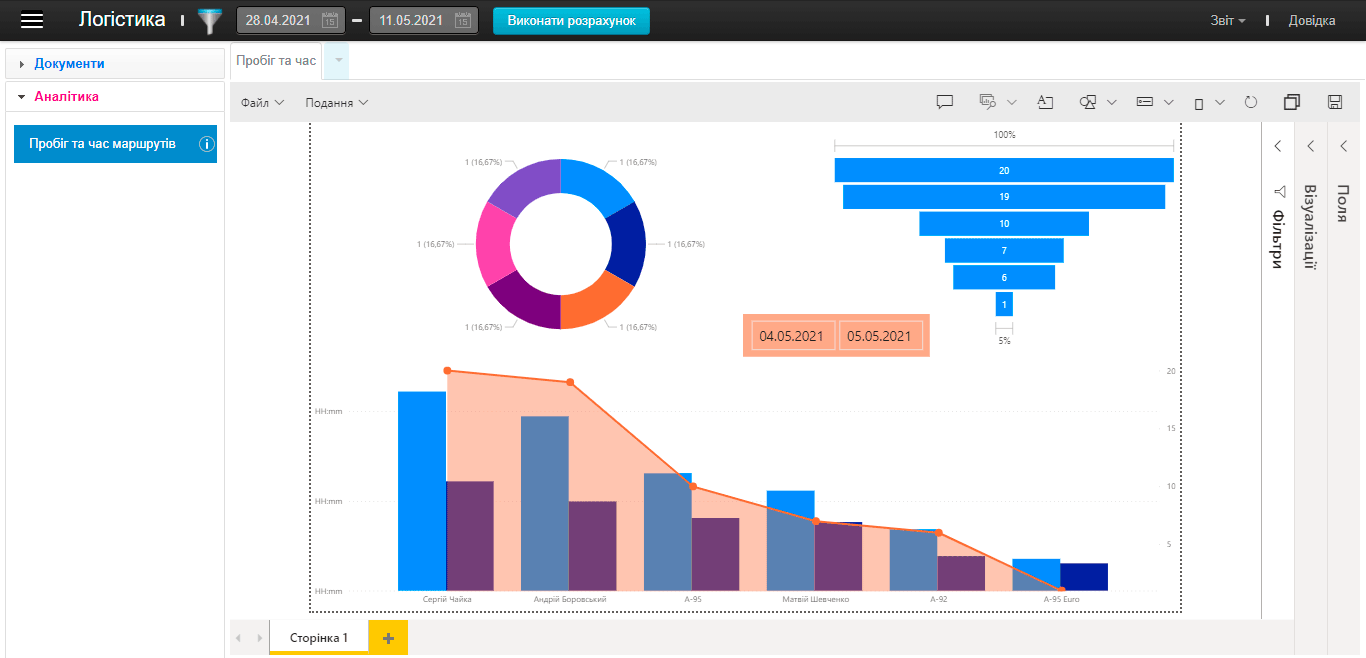Open the Файл menu
1366x658 pixels.
(x=260, y=101)
